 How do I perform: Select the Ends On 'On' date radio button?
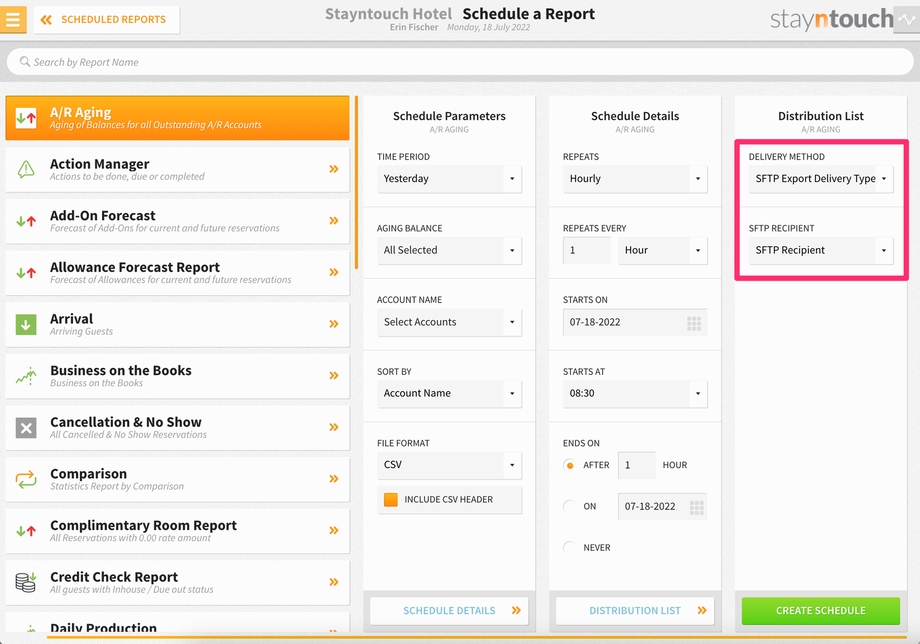pyautogui.click(x=569, y=506)
